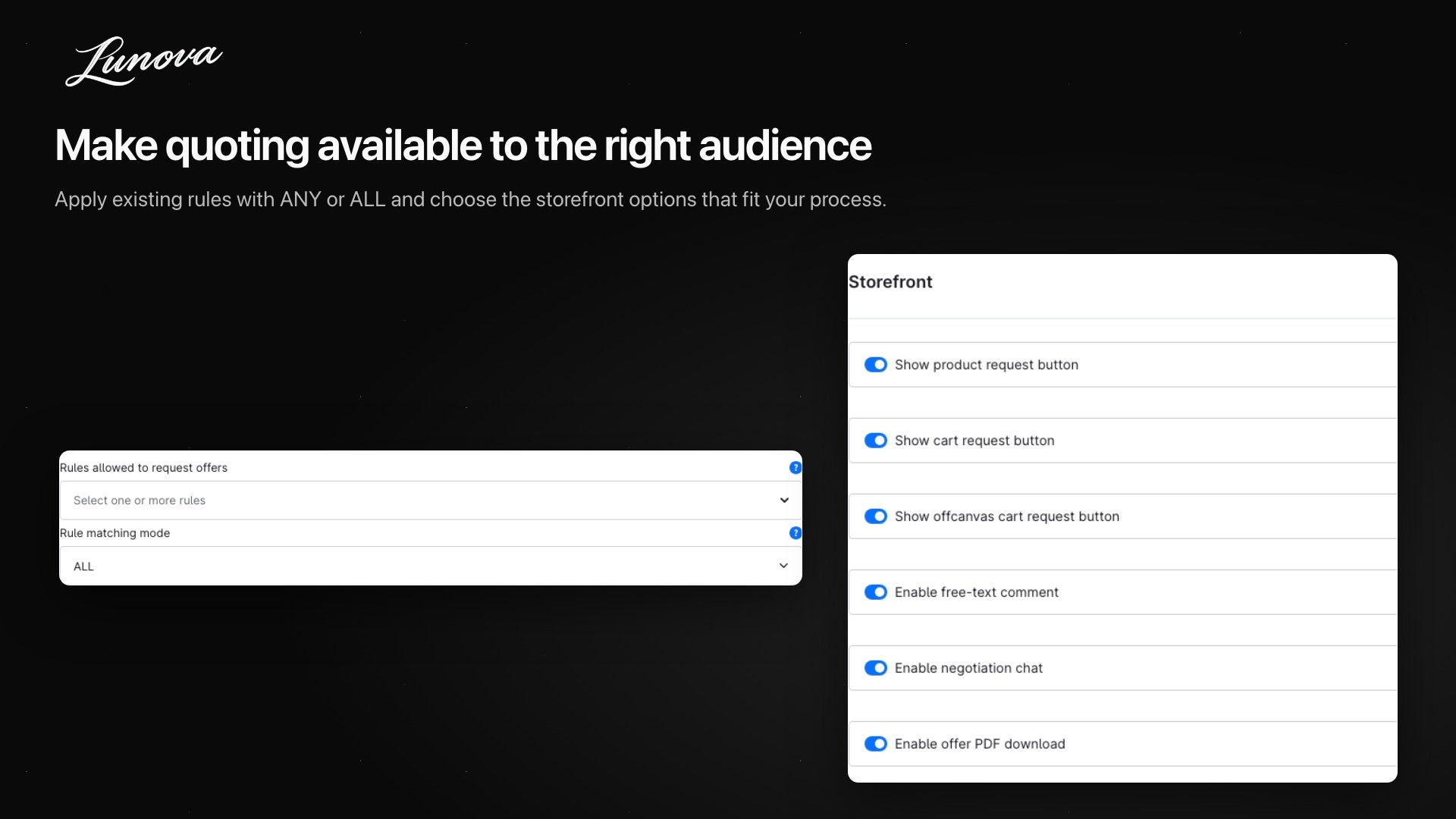The image size is (1456, 819).
Task: Click the Storefront section heading
Action: [890, 282]
